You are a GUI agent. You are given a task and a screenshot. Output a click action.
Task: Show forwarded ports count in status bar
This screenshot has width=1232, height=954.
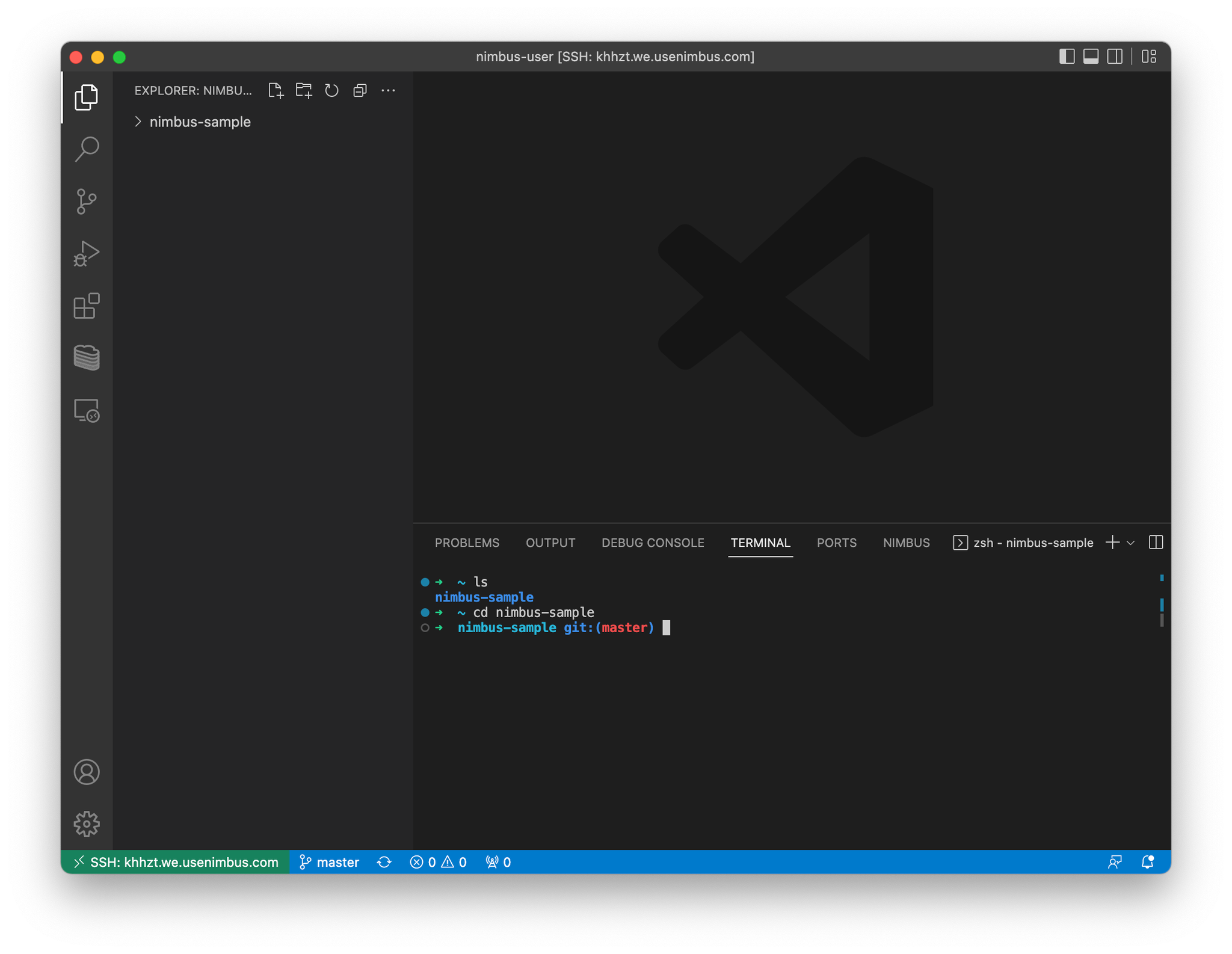pyautogui.click(x=498, y=862)
